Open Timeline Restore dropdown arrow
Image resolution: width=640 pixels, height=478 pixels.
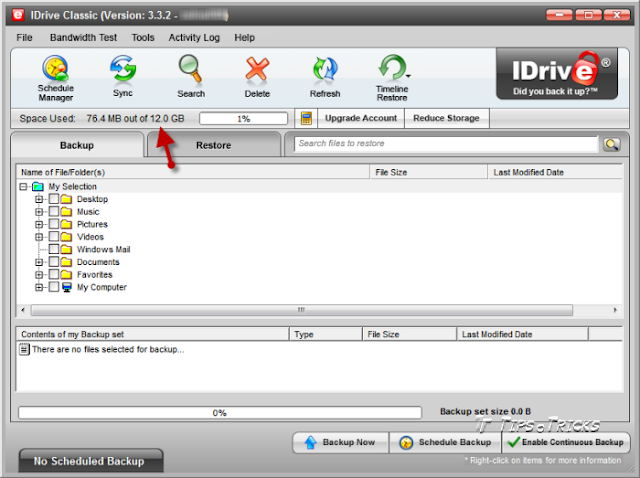click(x=408, y=76)
